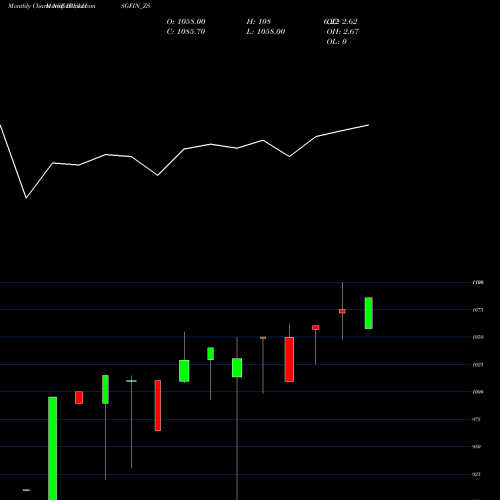500x500 pixels.
Task: Click the 975 price axis label
Action: coord(477,419)
